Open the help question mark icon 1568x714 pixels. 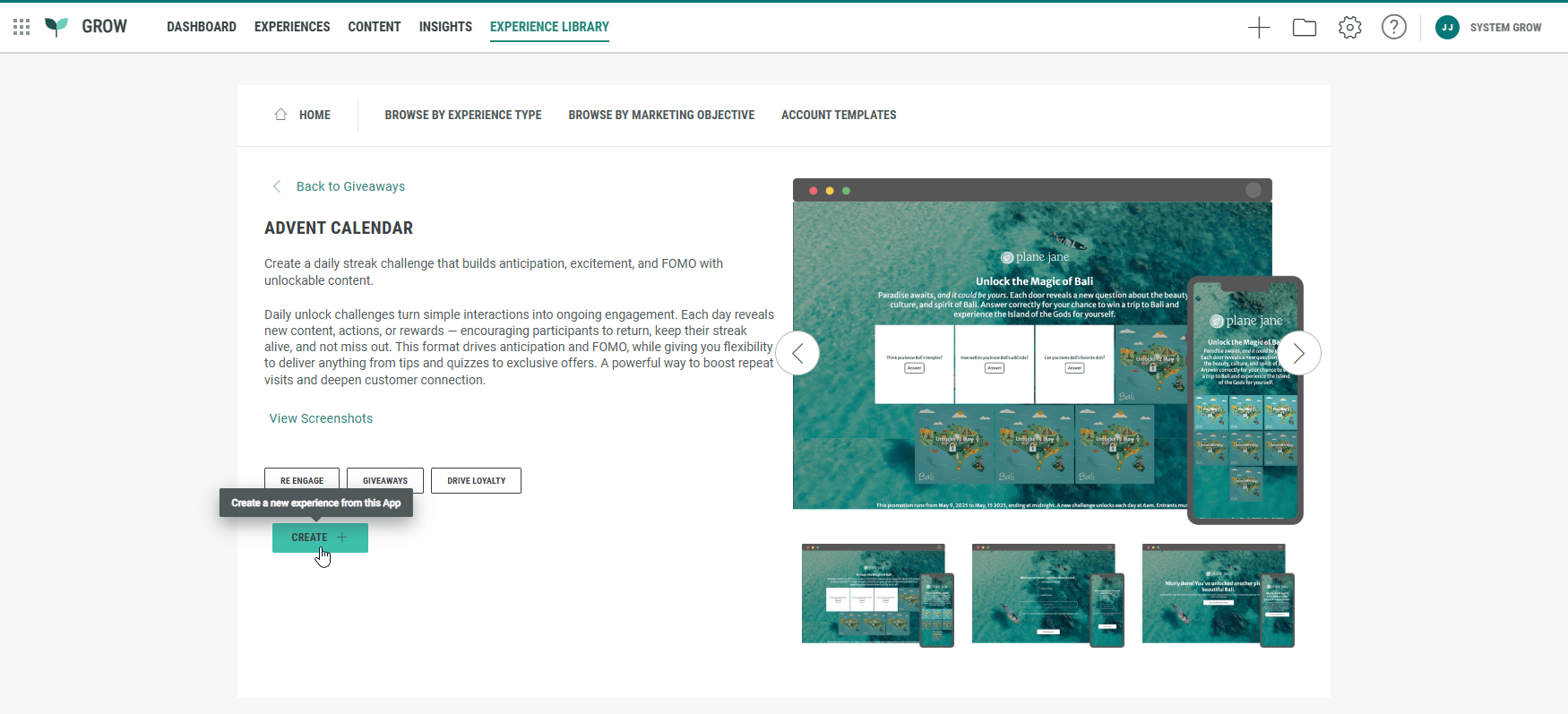pos(1393,28)
